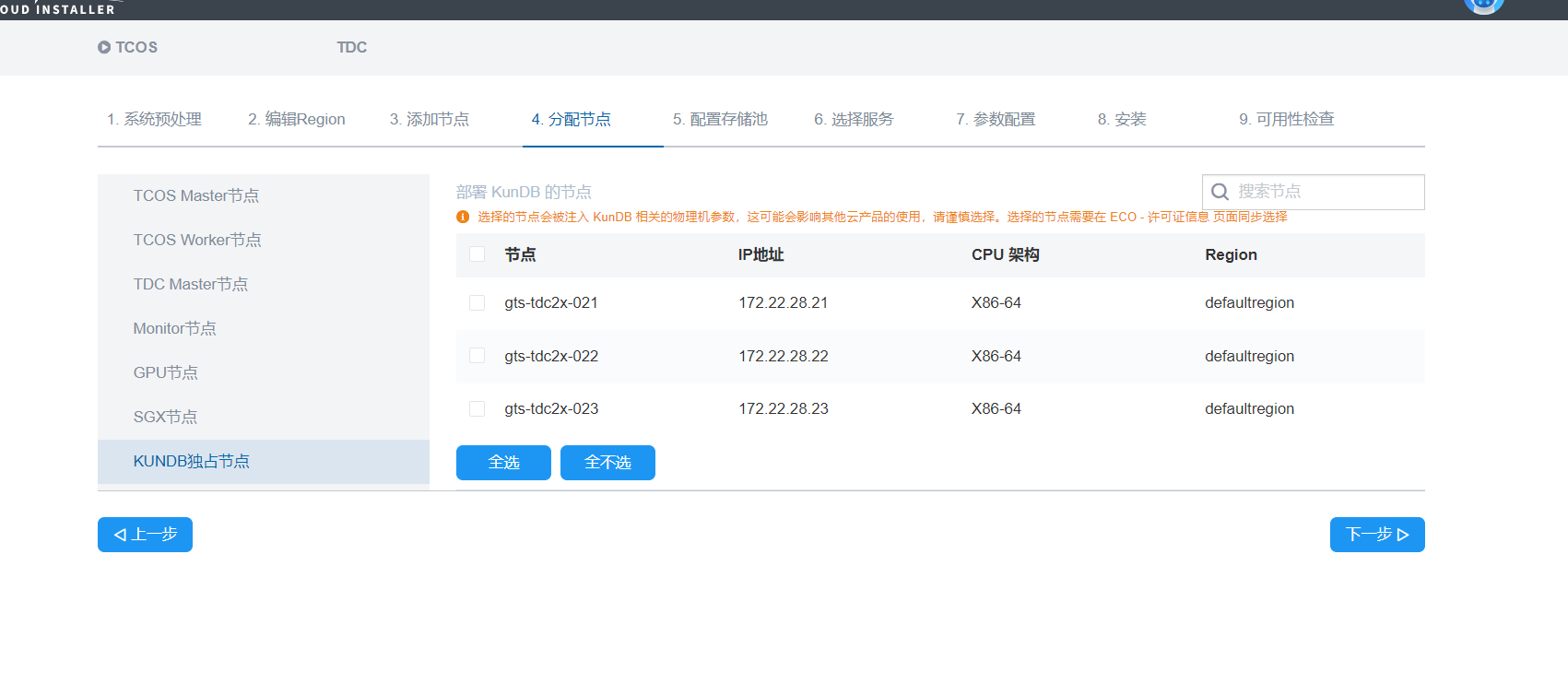This screenshot has height=684, width=1568.
Task: Switch to the TDC product tab
Action: [x=351, y=47]
